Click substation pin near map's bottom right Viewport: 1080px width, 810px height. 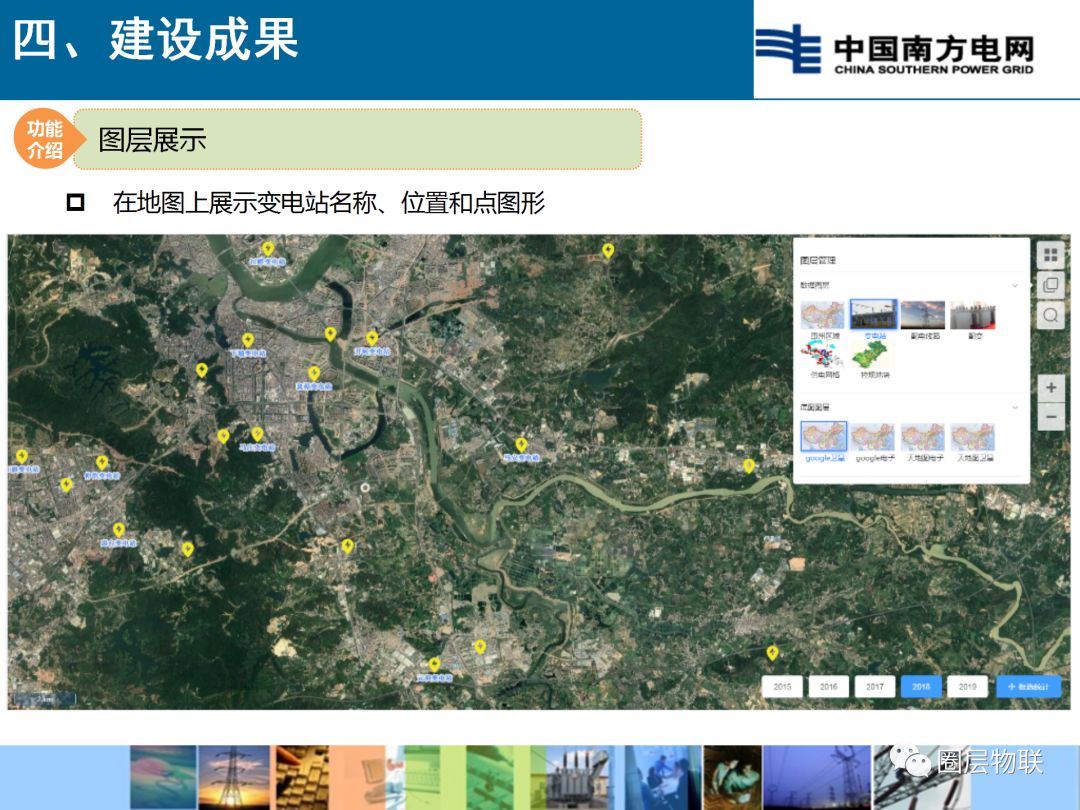[773, 652]
